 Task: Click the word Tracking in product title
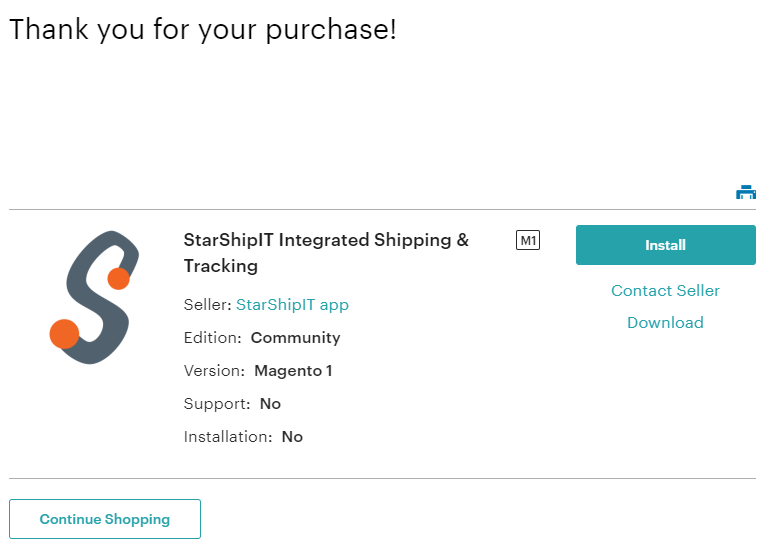tap(221, 266)
